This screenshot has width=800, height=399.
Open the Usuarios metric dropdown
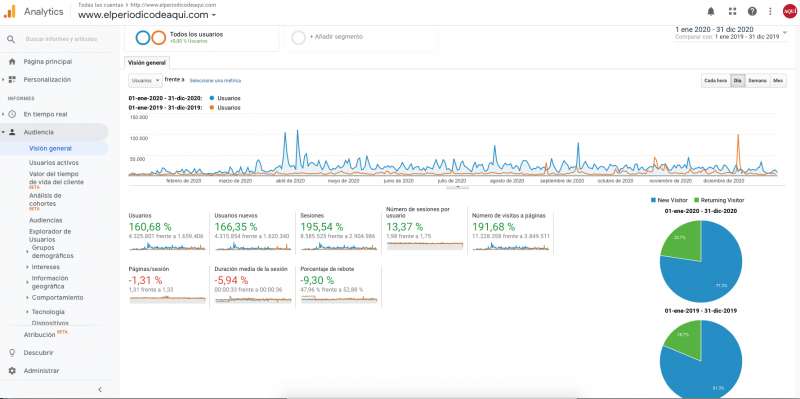[145, 81]
